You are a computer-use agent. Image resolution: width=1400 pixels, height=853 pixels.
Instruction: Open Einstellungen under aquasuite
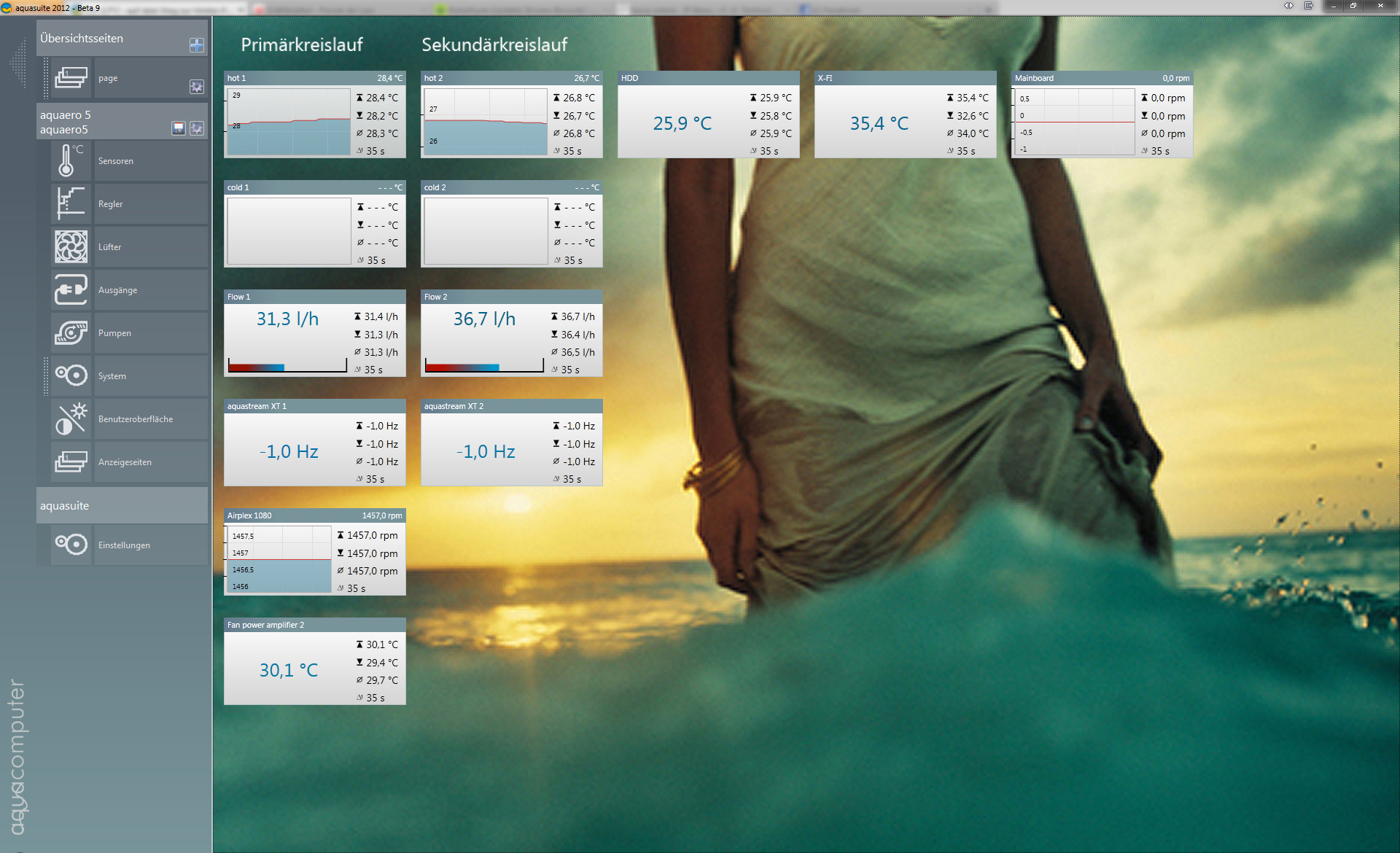click(125, 545)
